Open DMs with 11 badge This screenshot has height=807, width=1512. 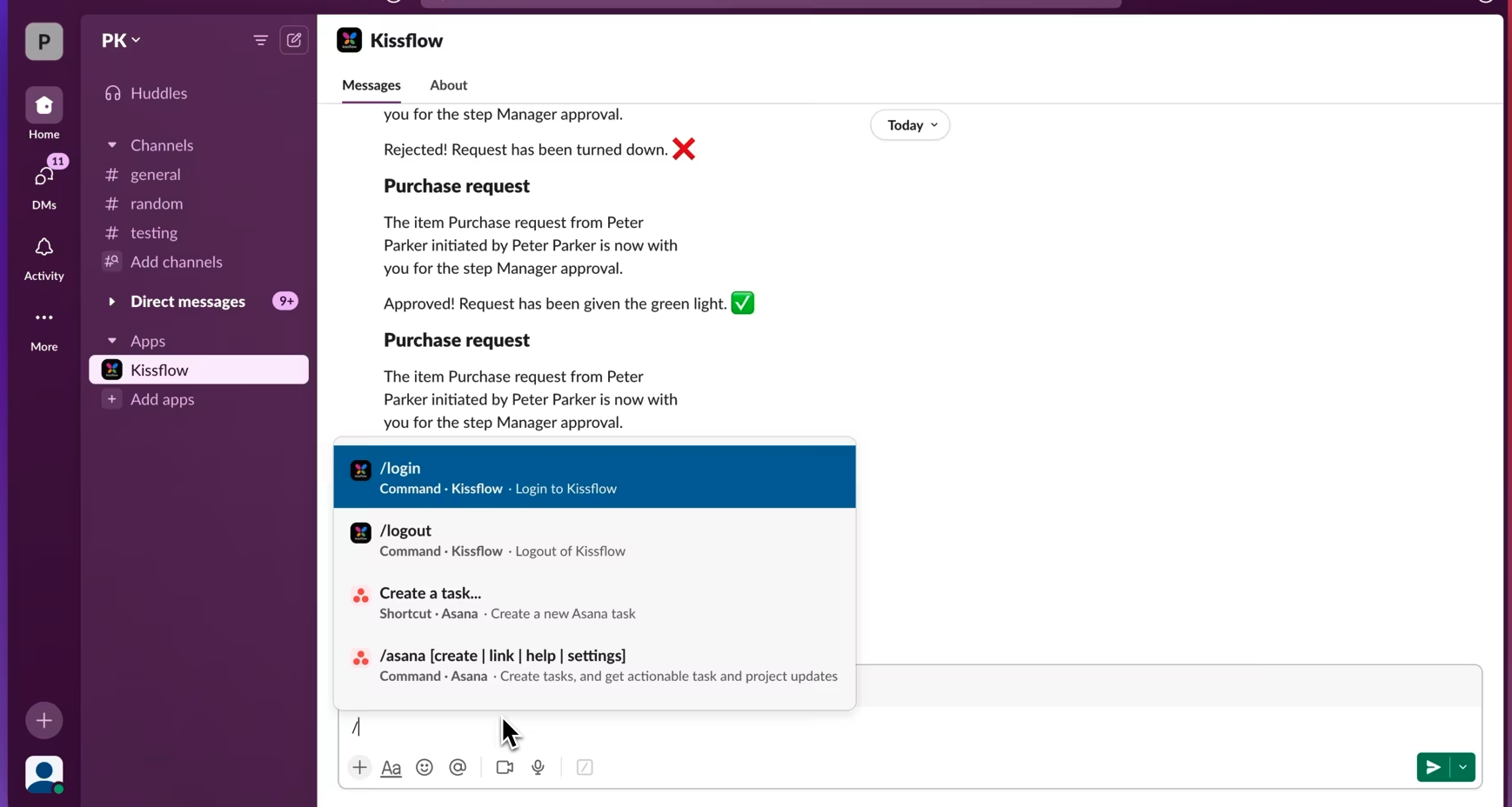pos(43,183)
